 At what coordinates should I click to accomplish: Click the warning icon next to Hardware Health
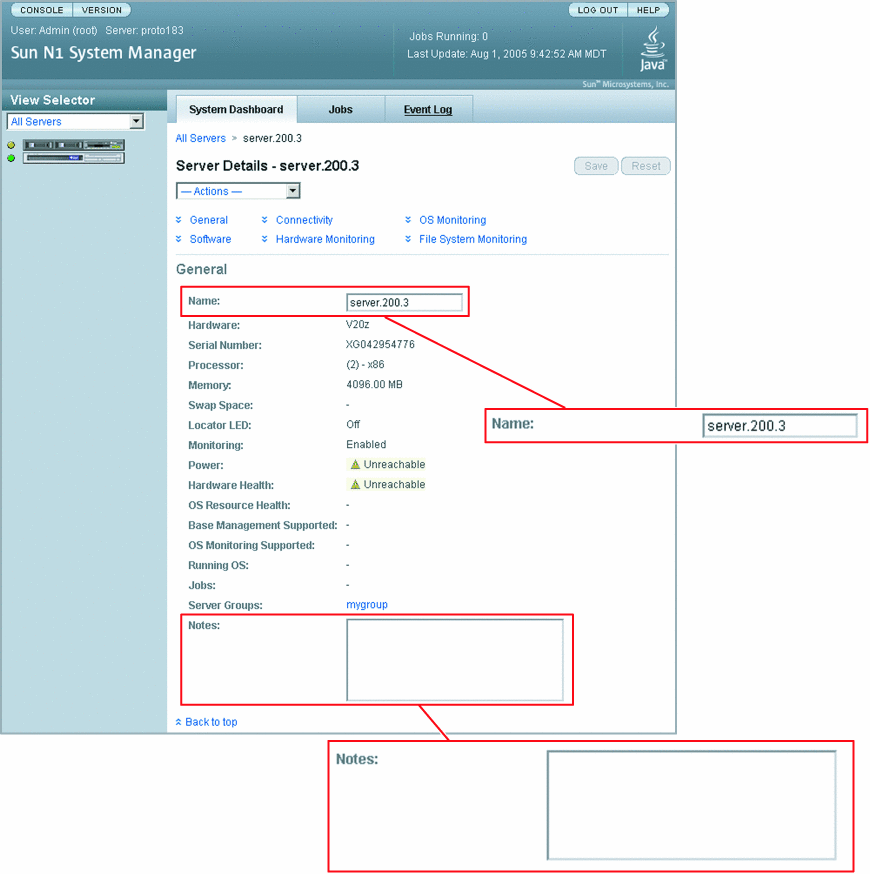tap(355, 484)
